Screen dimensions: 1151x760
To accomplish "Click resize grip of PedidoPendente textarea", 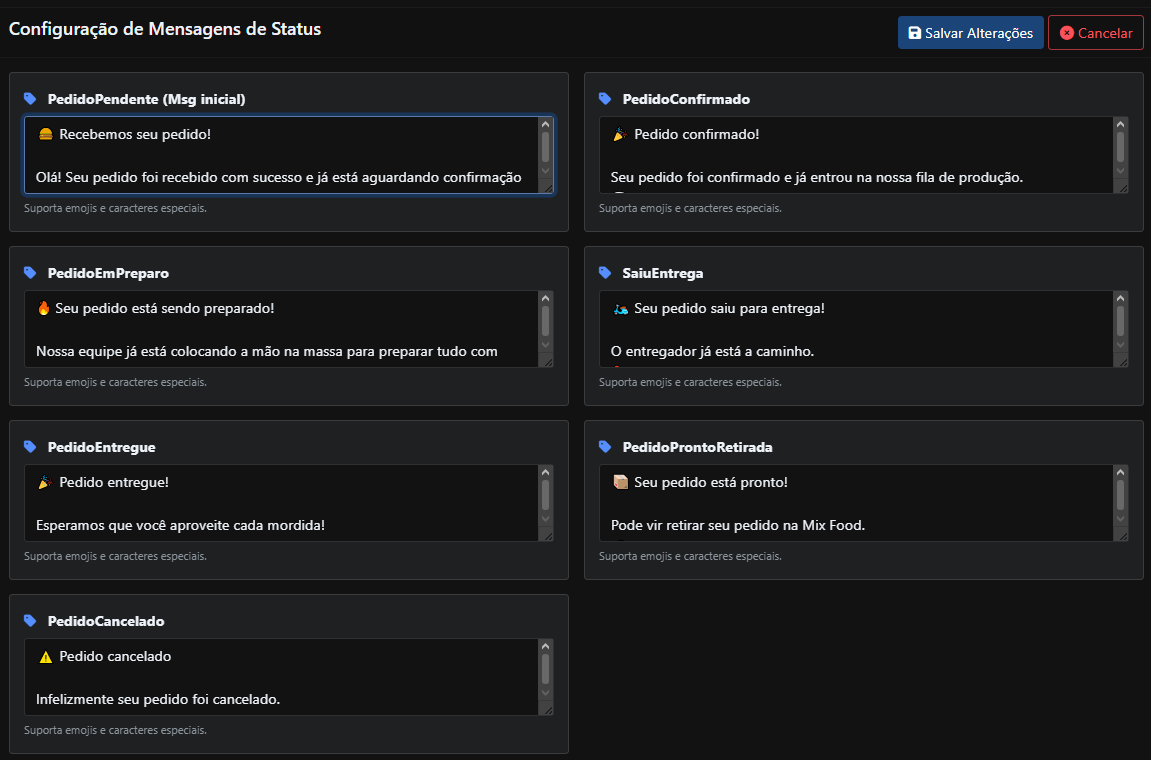I will (546, 187).
